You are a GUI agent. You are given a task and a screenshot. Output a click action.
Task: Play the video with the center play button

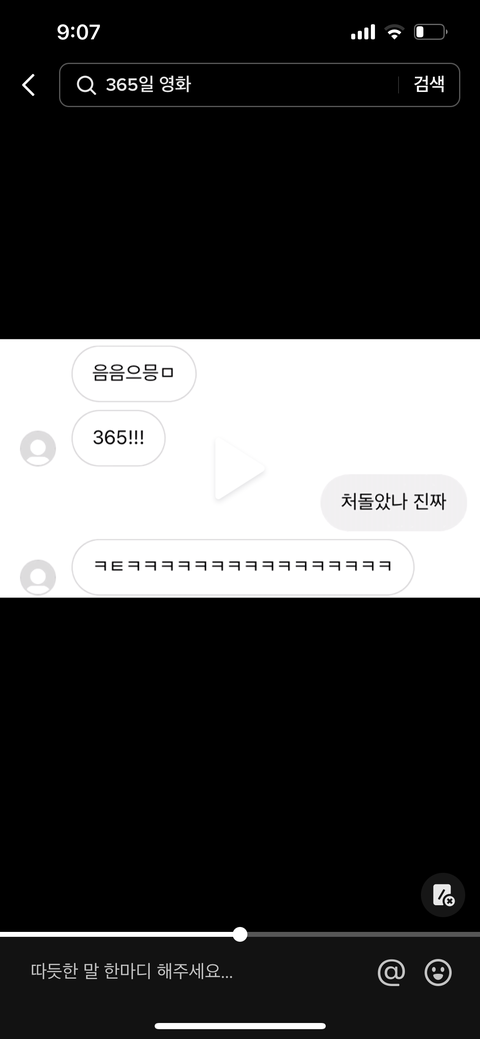pyautogui.click(x=239, y=468)
